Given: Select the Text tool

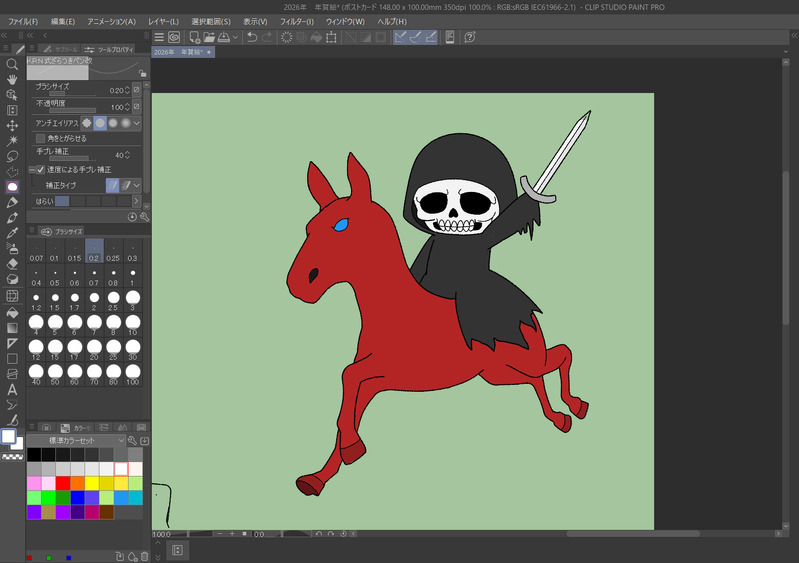Looking at the screenshot, I should click(12, 389).
